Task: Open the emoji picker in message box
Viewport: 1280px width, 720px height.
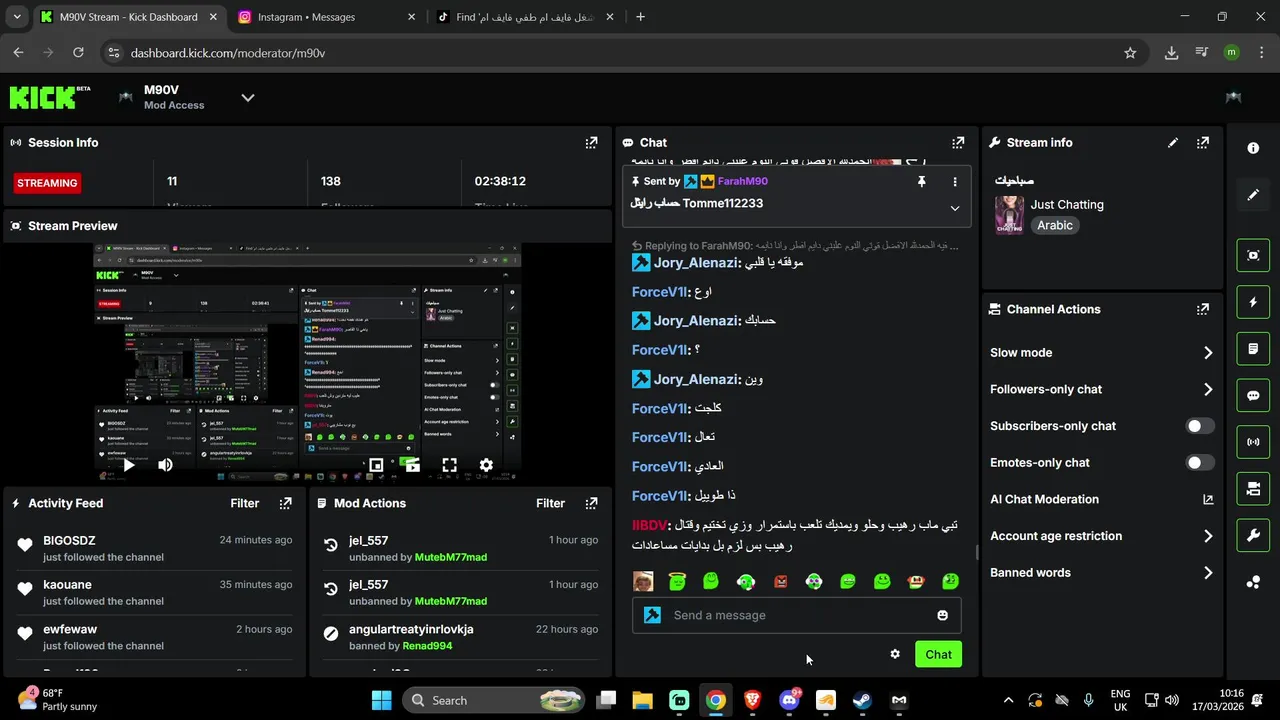Action: (x=942, y=615)
